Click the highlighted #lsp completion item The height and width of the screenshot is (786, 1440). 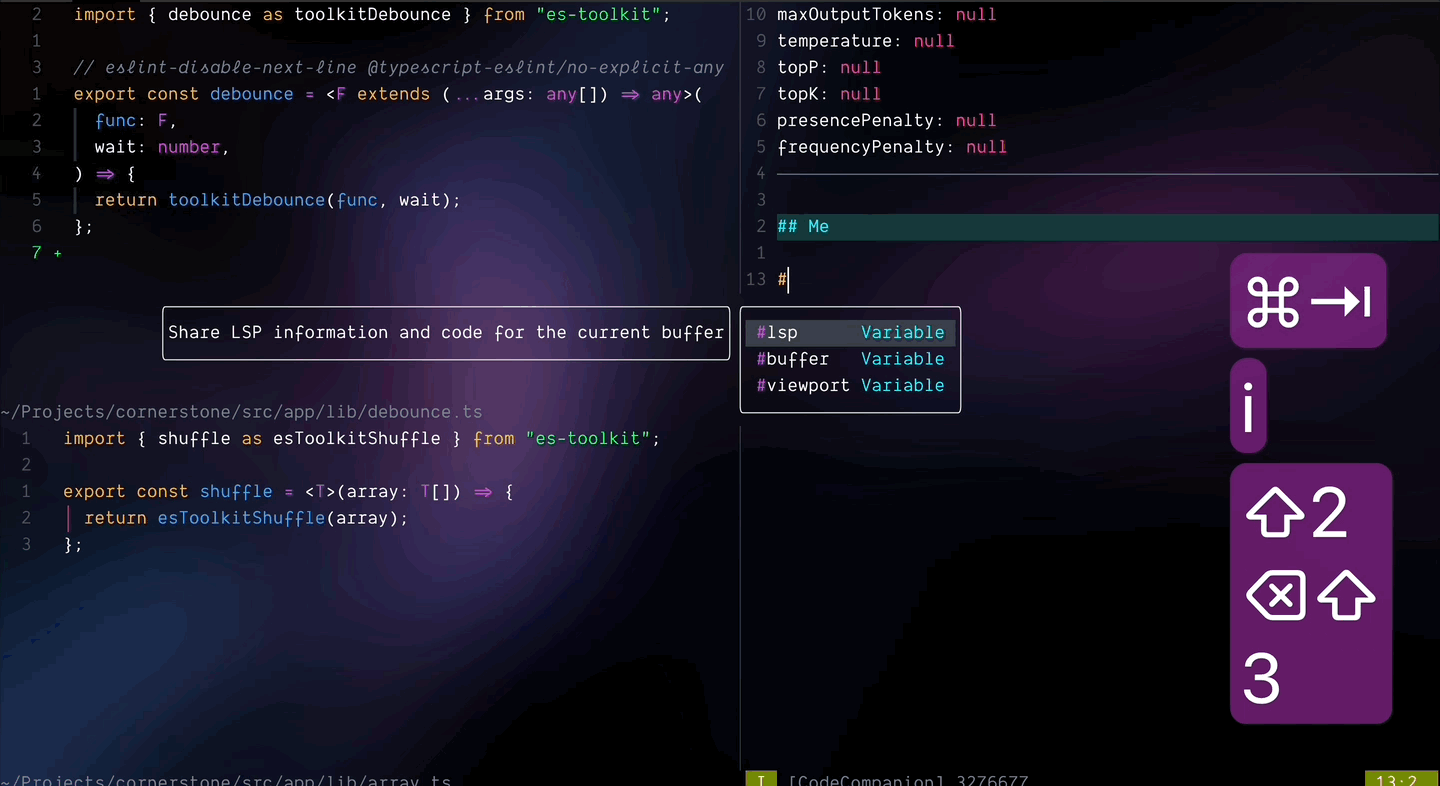click(777, 332)
